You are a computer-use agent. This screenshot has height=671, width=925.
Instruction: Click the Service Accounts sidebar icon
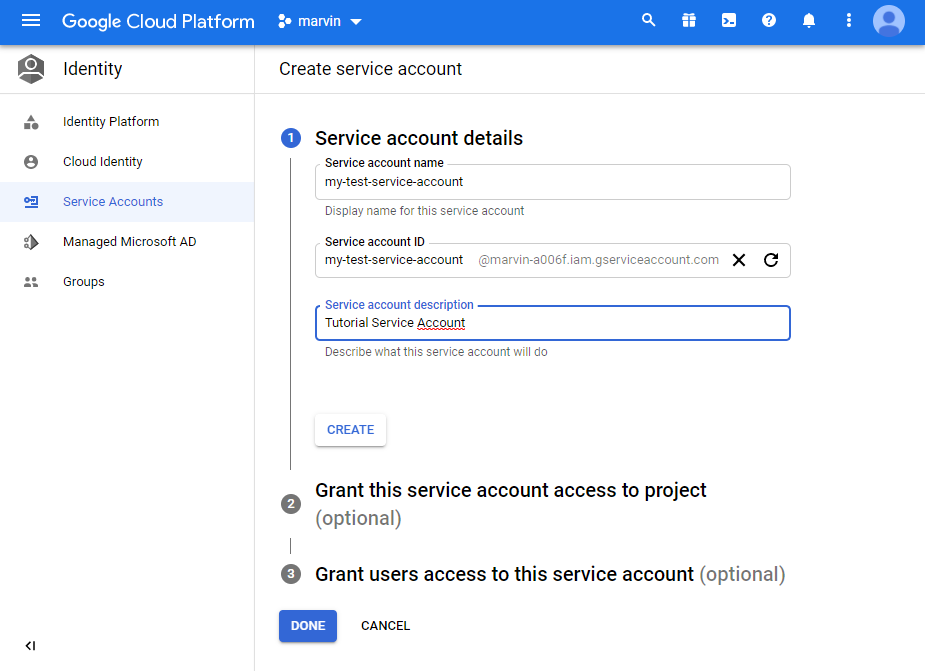(x=31, y=202)
